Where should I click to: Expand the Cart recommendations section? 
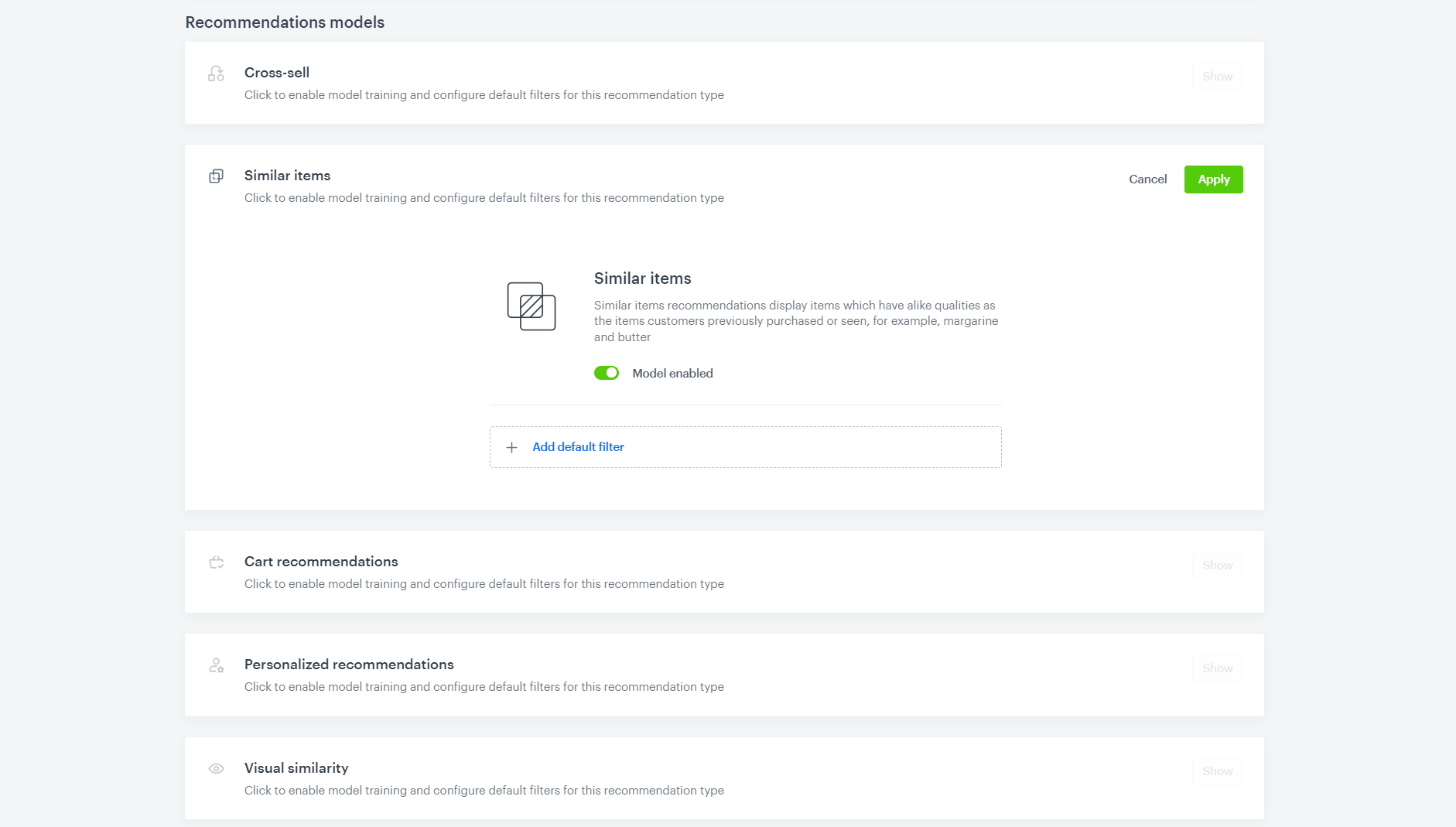pos(1216,565)
